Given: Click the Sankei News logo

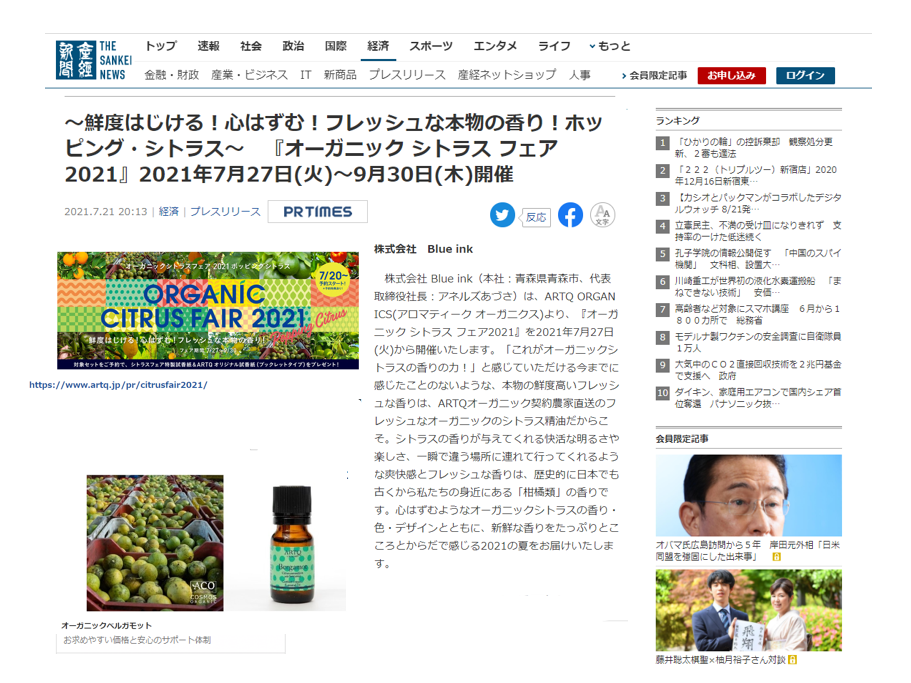Looking at the screenshot, I should [x=94, y=60].
